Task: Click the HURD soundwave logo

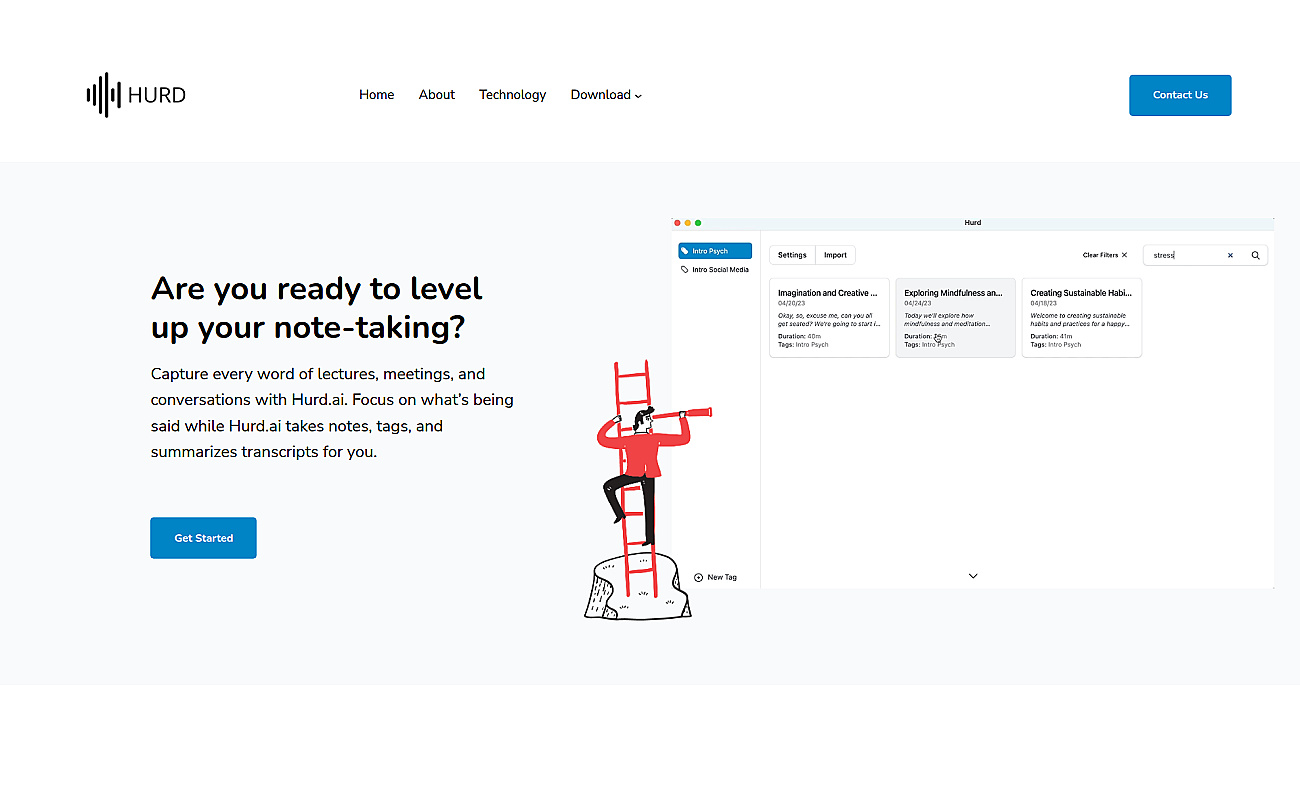Action: coord(136,95)
